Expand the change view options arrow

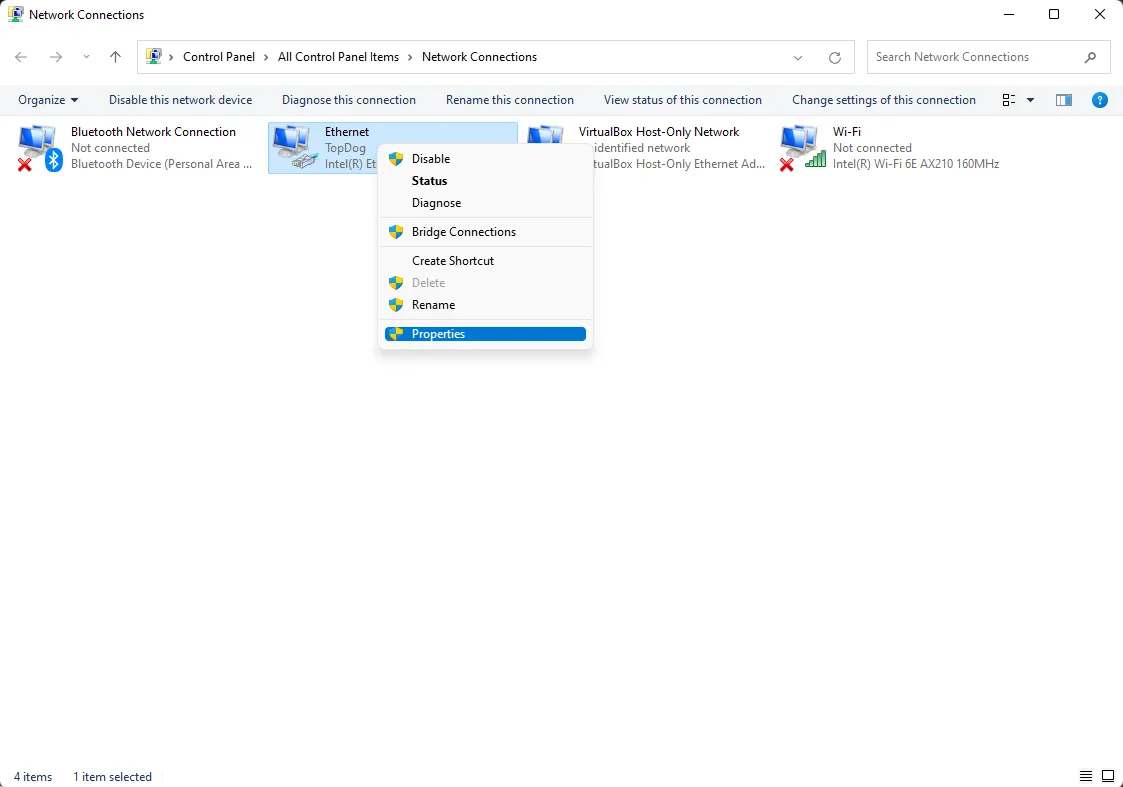click(x=1031, y=100)
